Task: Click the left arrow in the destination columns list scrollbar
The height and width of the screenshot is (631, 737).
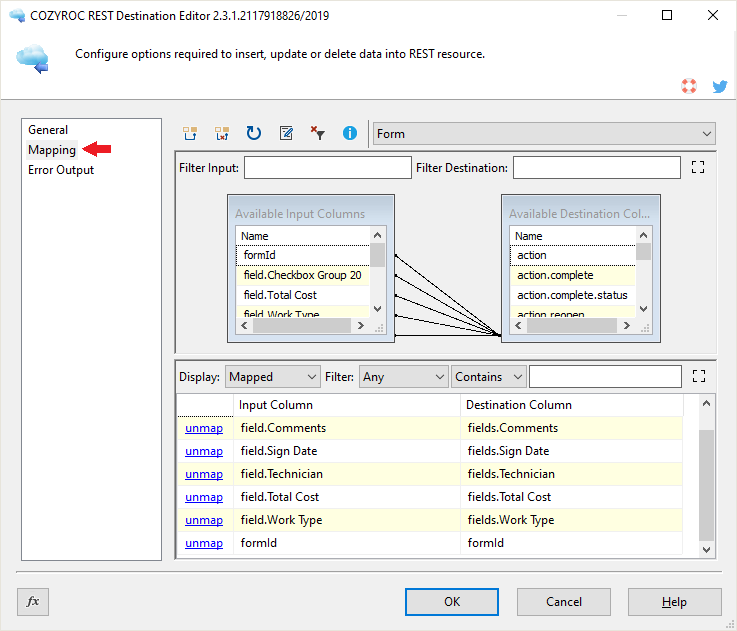Action: [x=518, y=325]
